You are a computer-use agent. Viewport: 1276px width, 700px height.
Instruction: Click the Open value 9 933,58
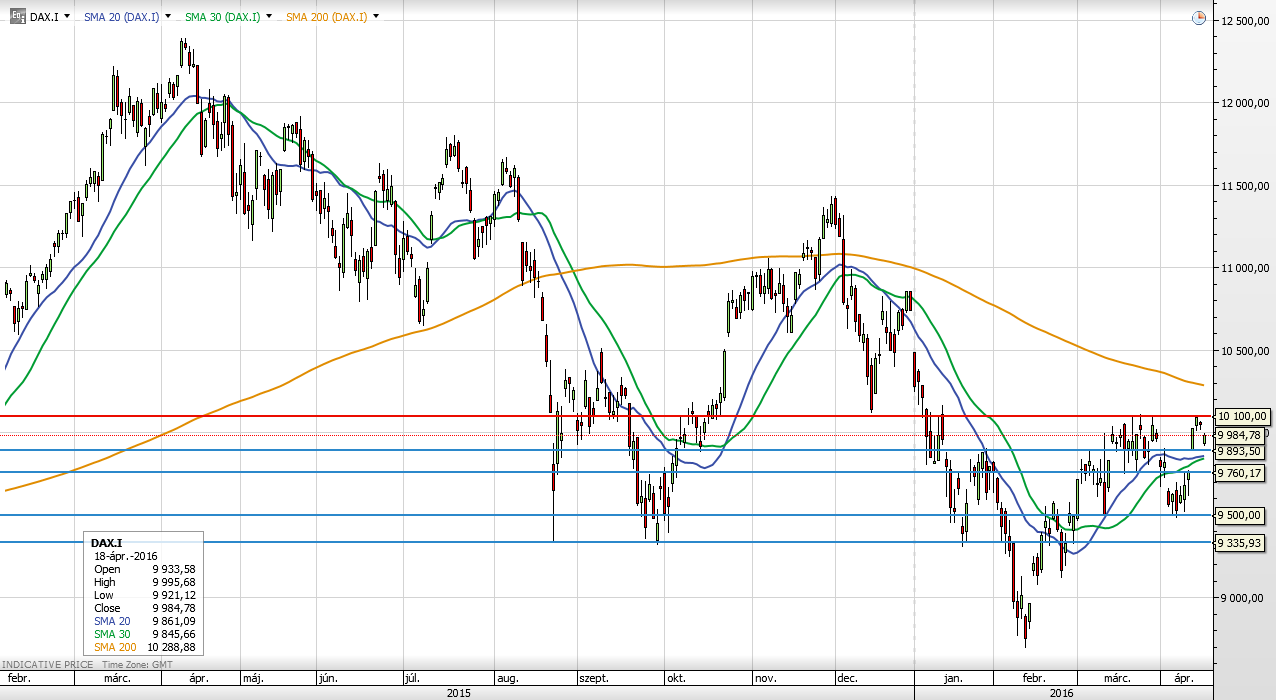tap(174, 569)
